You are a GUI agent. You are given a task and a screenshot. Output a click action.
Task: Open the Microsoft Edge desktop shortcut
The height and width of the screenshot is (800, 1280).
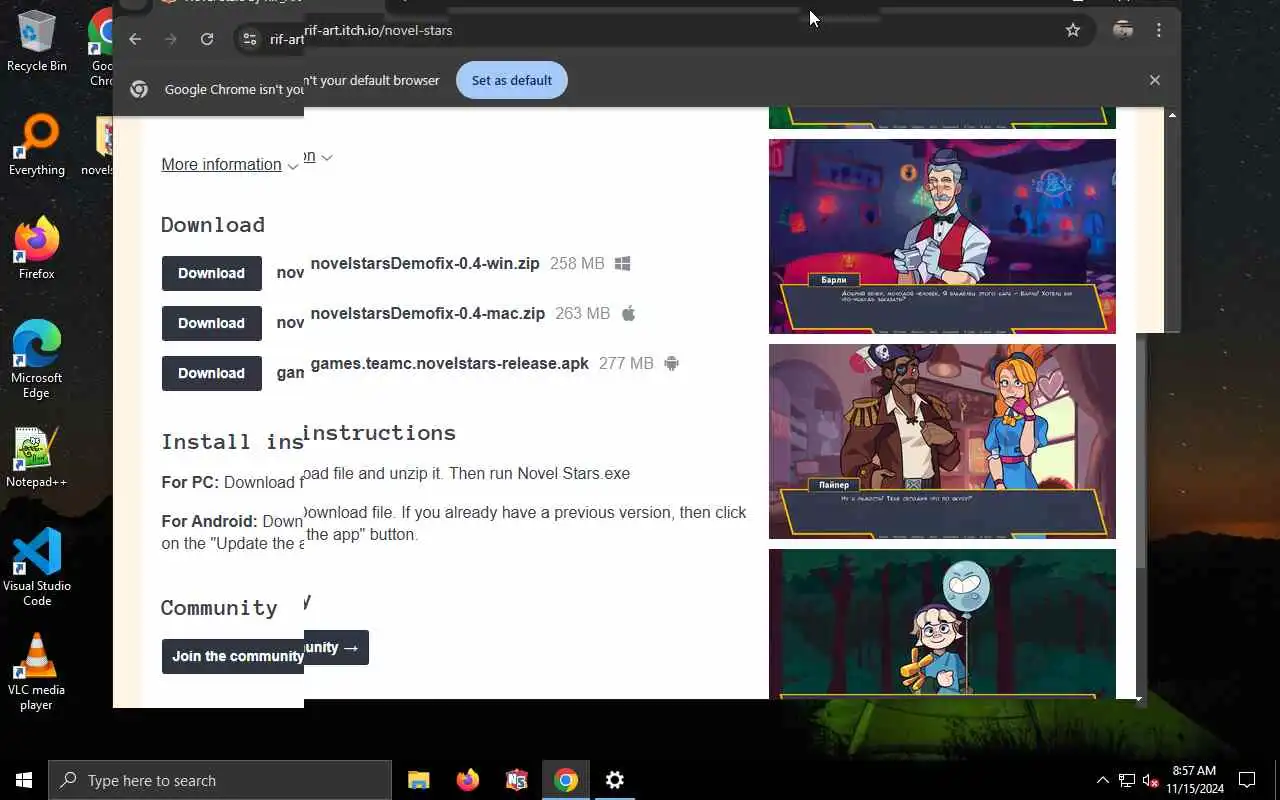[37, 359]
